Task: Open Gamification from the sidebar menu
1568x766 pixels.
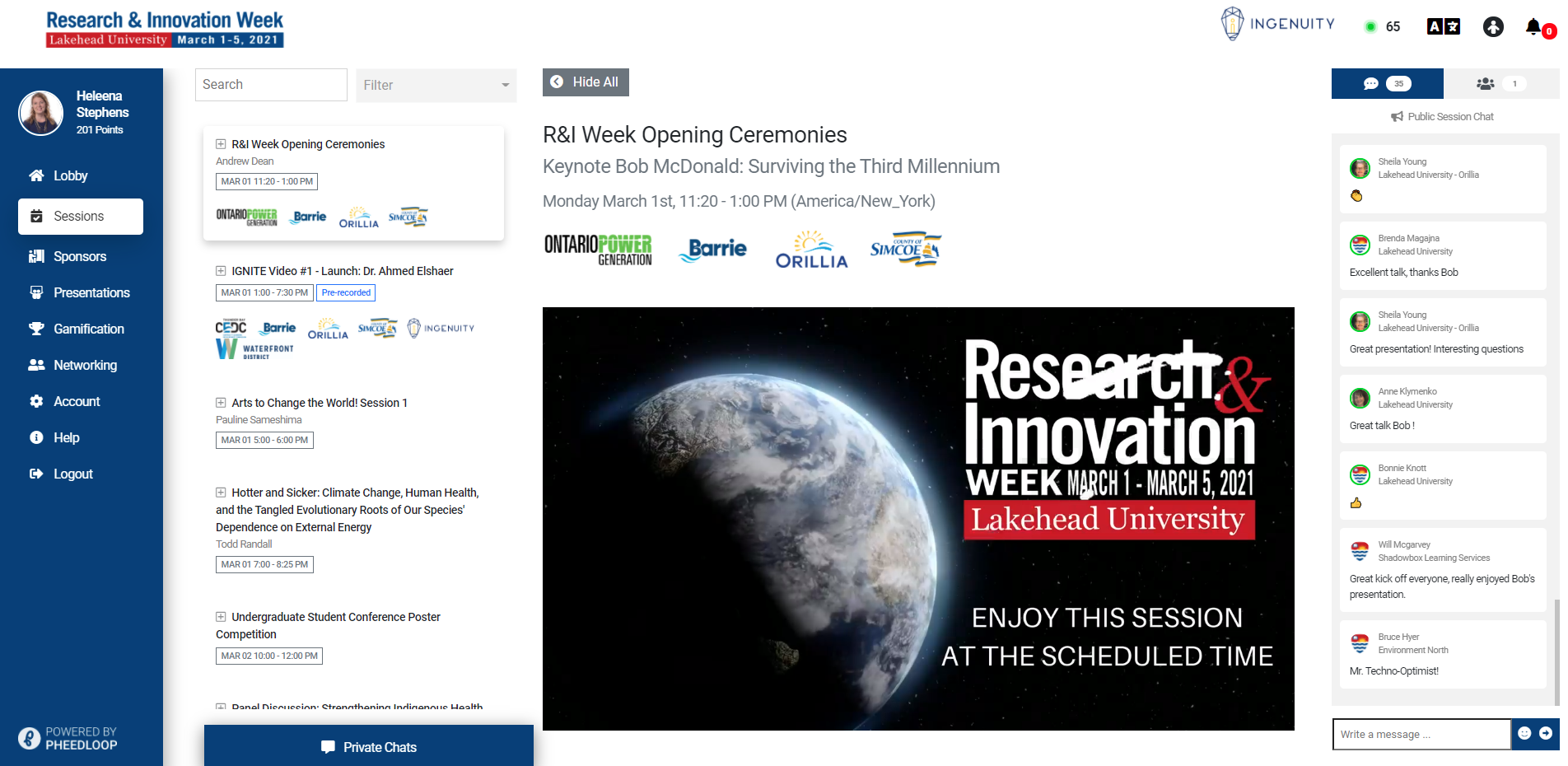Action: click(88, 329)
